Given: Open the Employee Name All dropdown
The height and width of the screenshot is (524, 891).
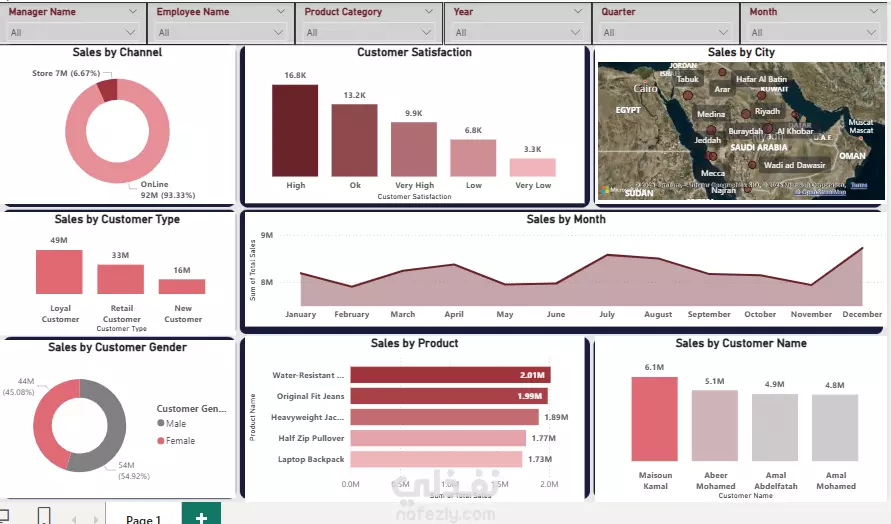Looking at the screenshot, I should coord(221,33).
